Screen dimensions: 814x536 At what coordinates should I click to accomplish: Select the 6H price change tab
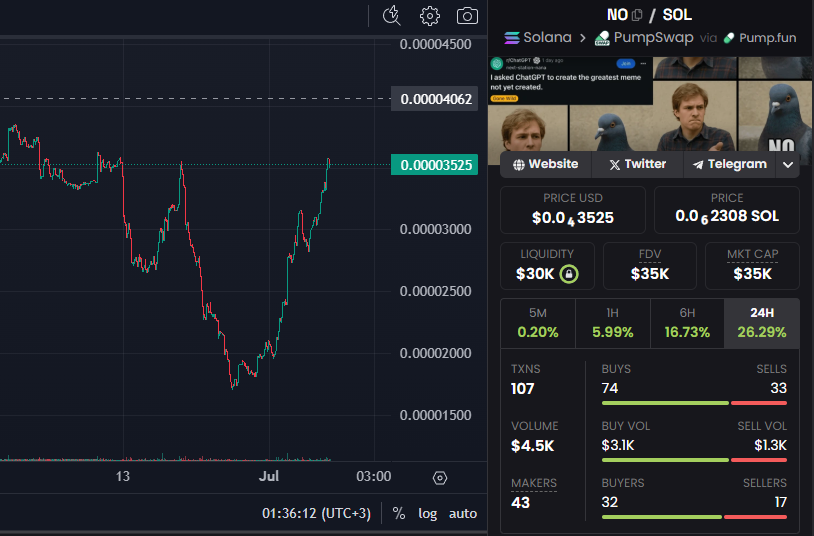pyautogui.click(x=687, y=323)
